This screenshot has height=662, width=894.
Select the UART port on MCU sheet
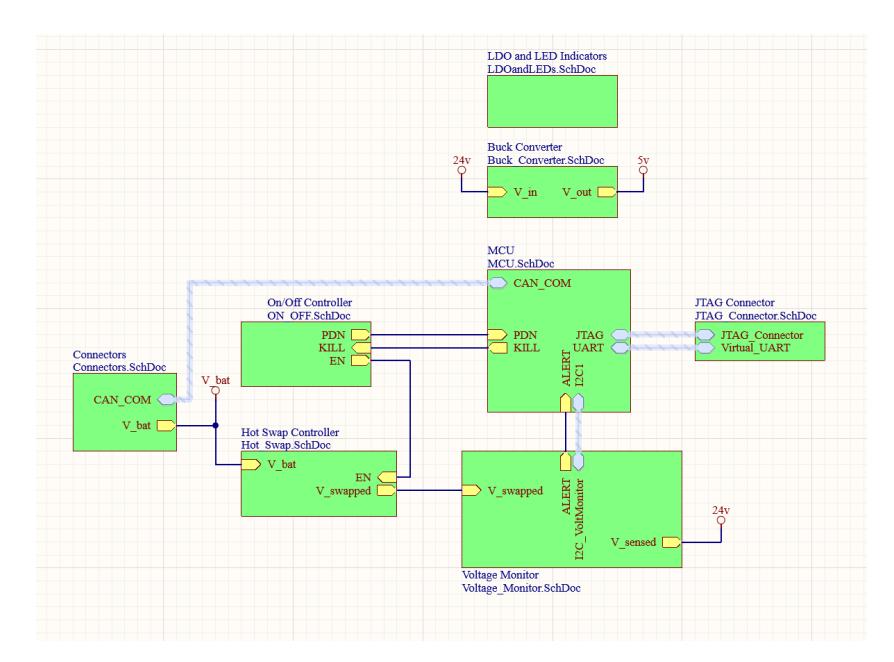click(x=620, y=348)
